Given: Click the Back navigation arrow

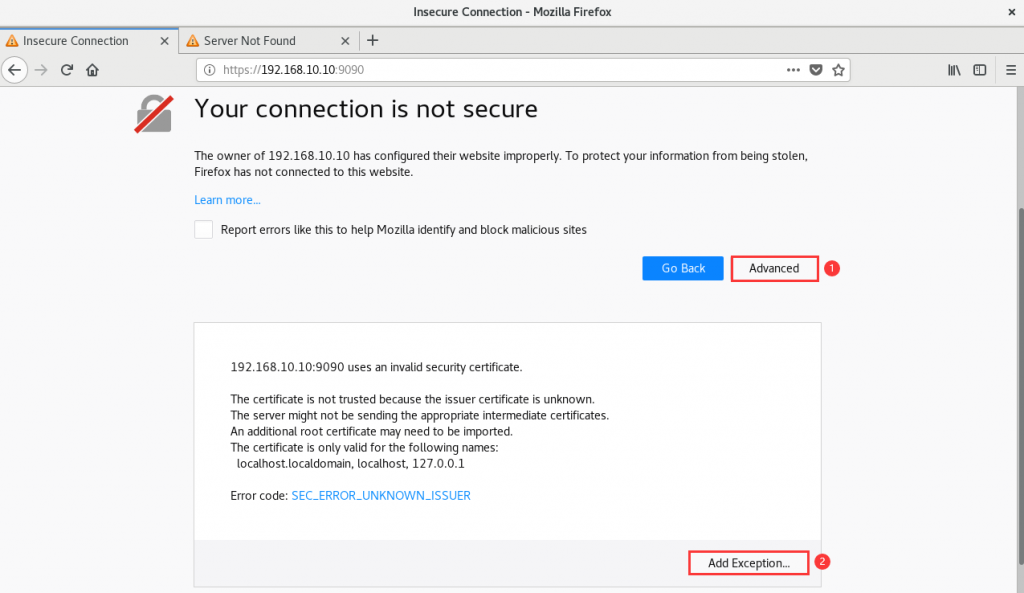Looking at the screenshot, I should point(15,70).
